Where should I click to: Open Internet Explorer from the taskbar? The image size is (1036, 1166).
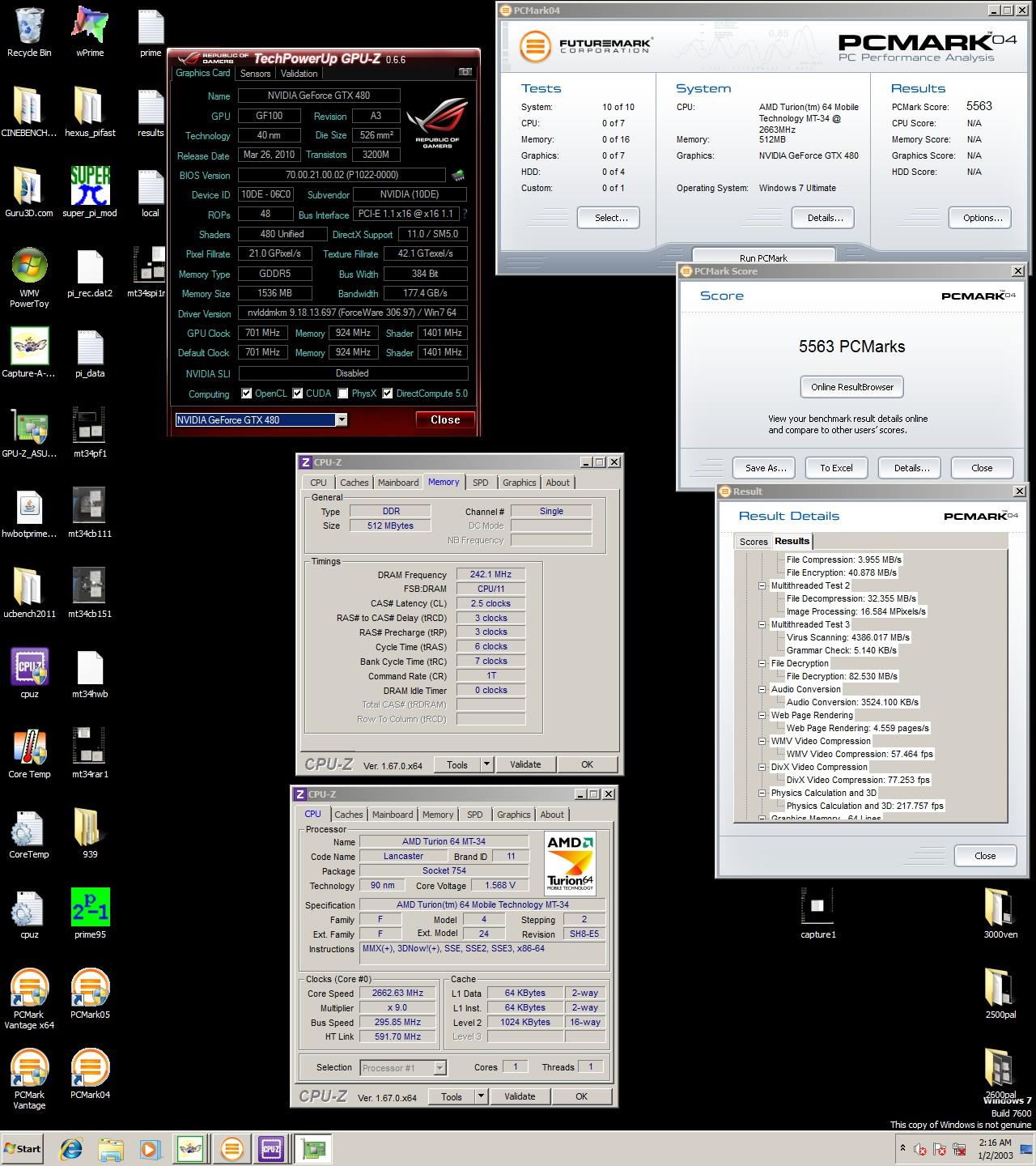point(71,1148)
